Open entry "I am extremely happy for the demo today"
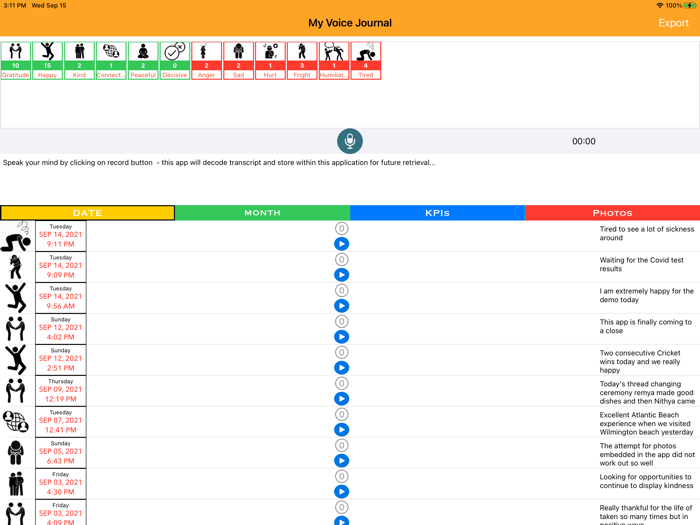This screenshot has width=700, height=525. pos(646,295)
